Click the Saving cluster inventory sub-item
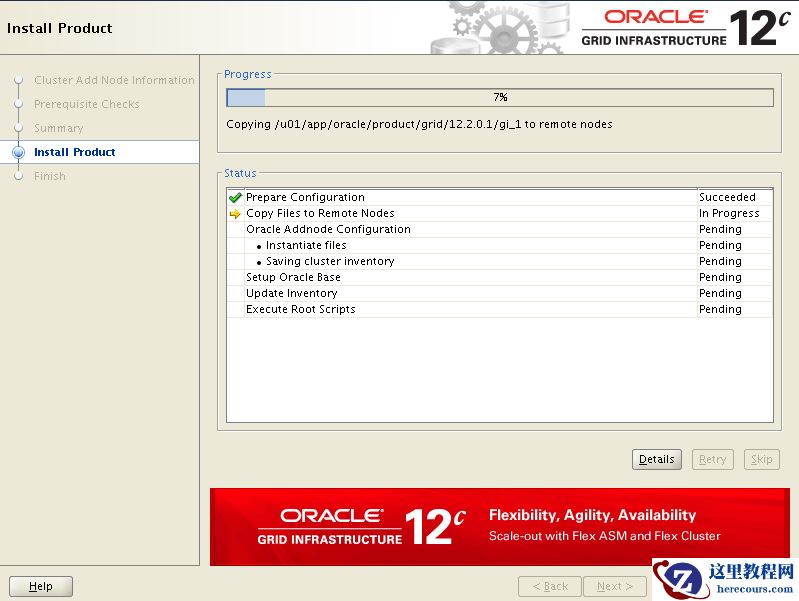The image size is (799, 601). point(500,261)
